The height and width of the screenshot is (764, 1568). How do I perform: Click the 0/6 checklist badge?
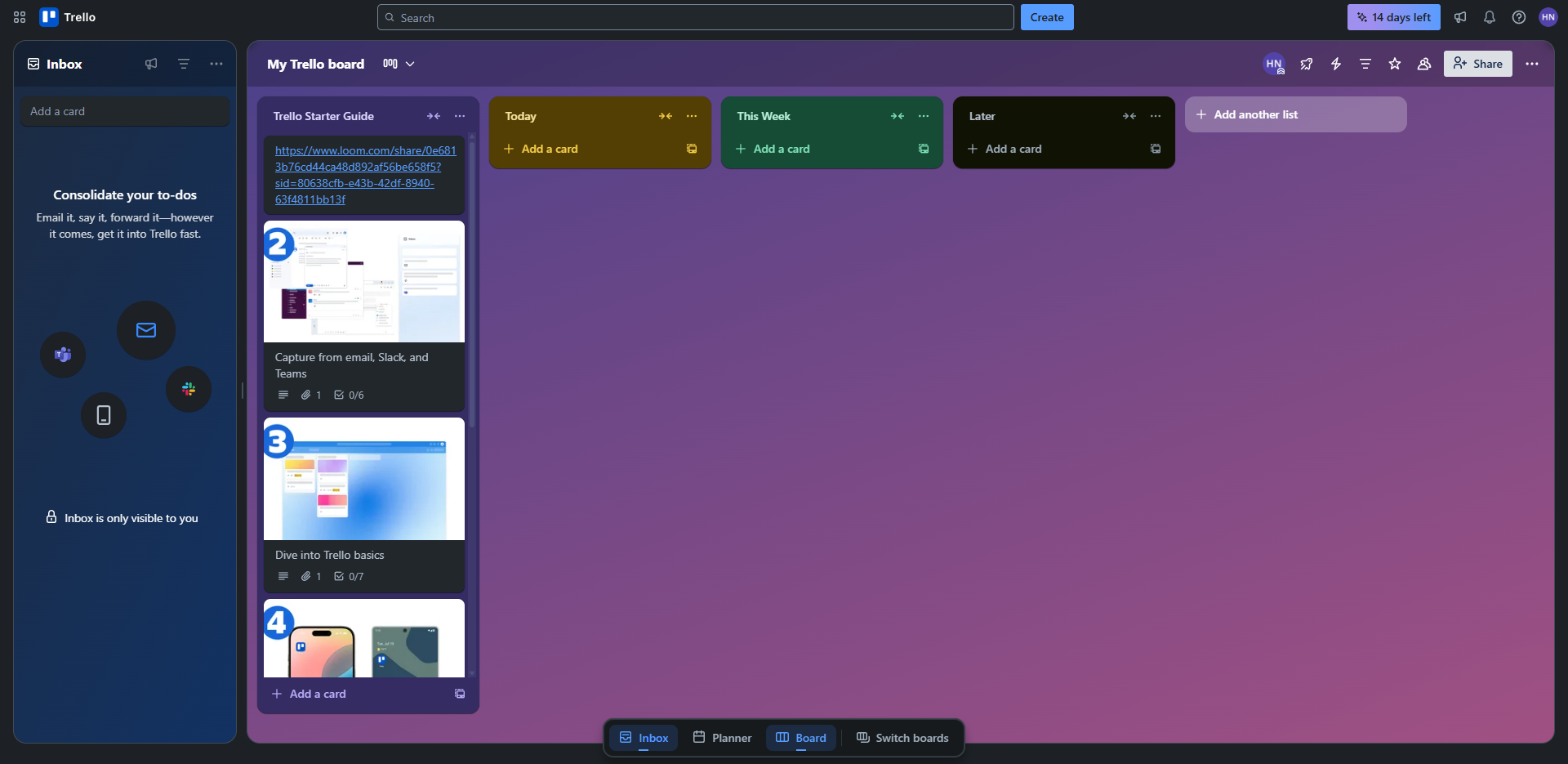(349, 395)
